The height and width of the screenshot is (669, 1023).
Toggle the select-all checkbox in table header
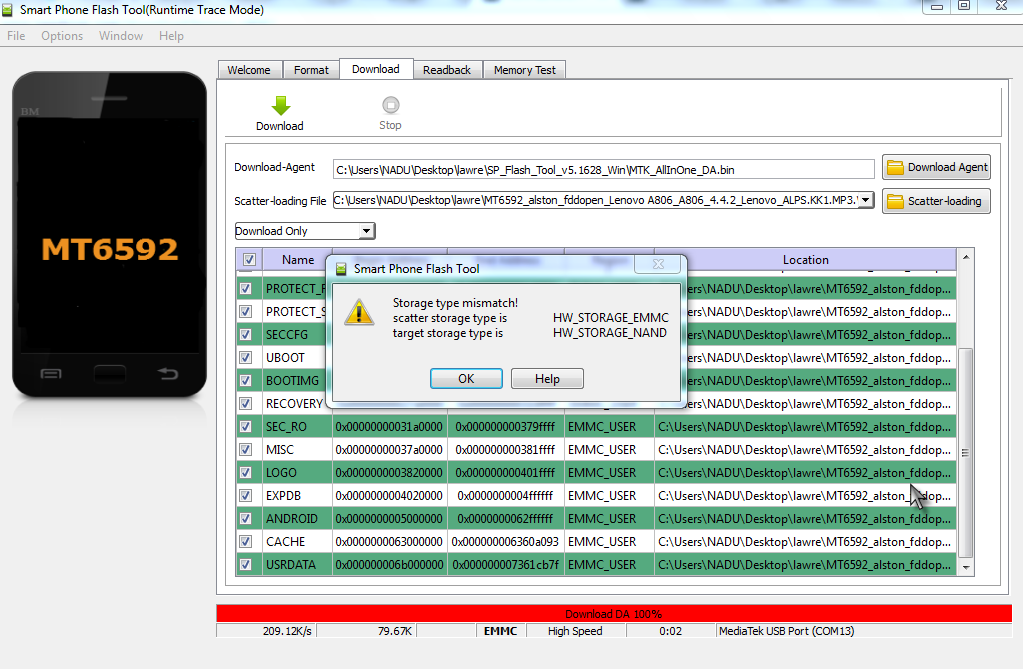coord(249,260)
